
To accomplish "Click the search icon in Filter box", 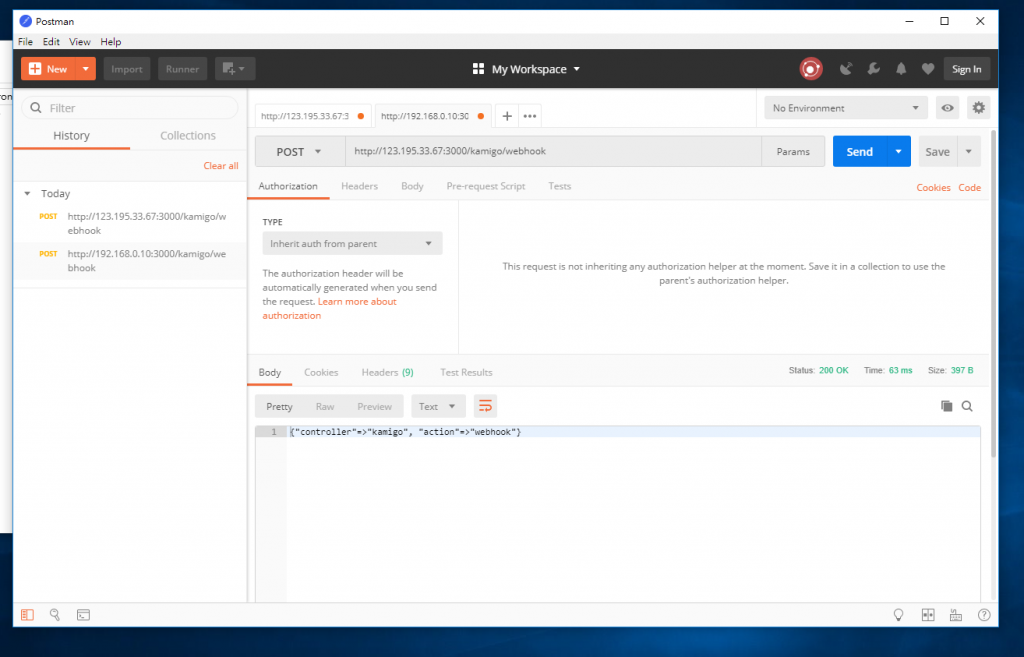I will pyautogui.click(x=36, y=108).
